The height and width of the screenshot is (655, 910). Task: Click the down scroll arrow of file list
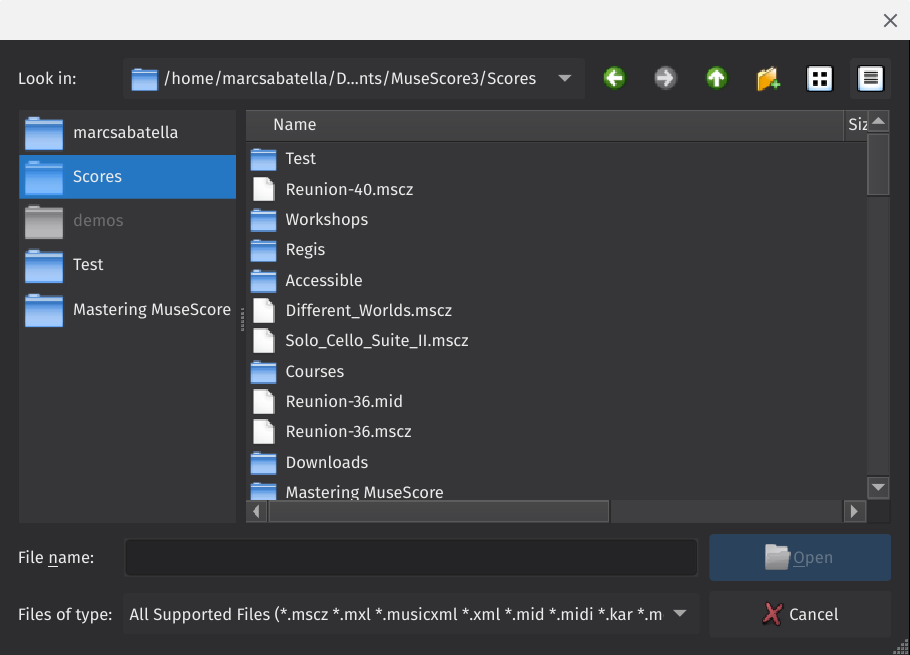pos(878,487)
